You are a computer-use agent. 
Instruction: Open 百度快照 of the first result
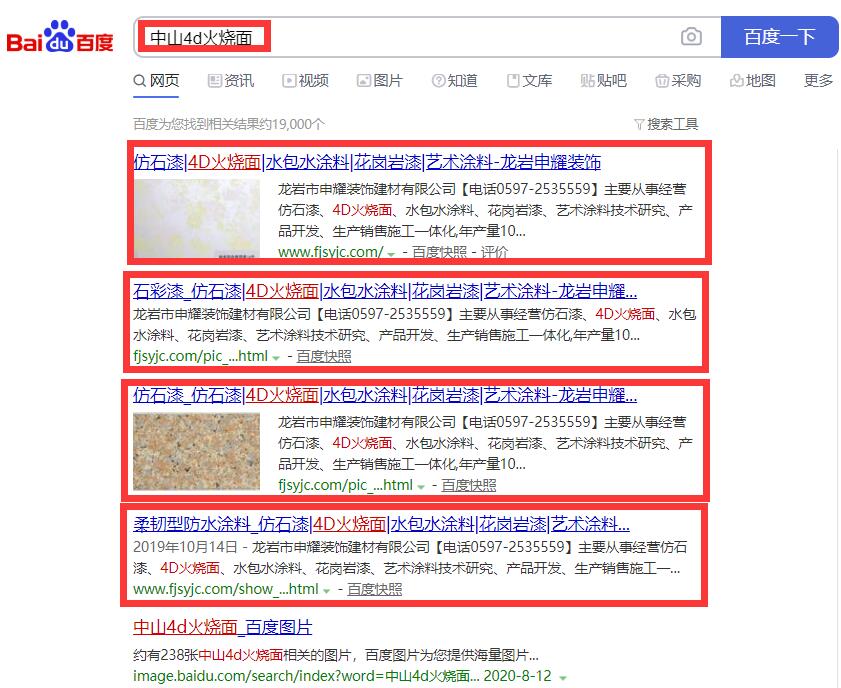tap(439, 252)
